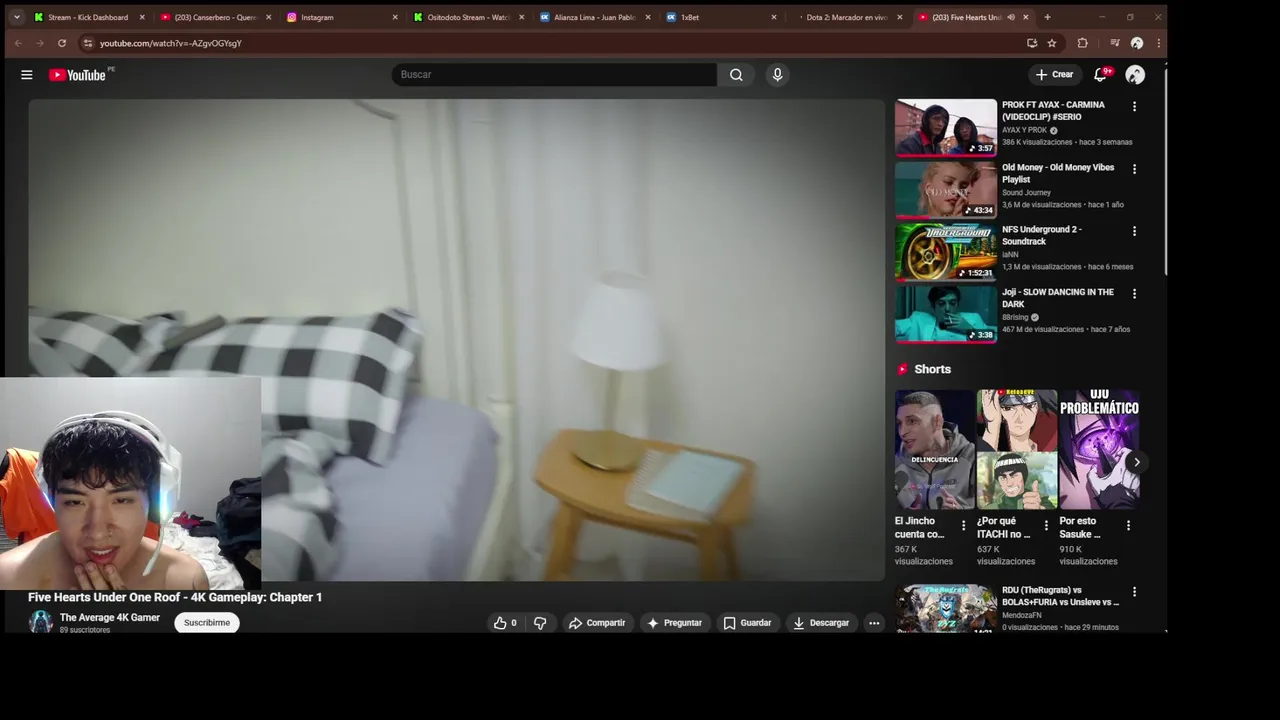Open the tab search dropdown arrow
The image size is (1280, 720).
(x=16, y=17)
